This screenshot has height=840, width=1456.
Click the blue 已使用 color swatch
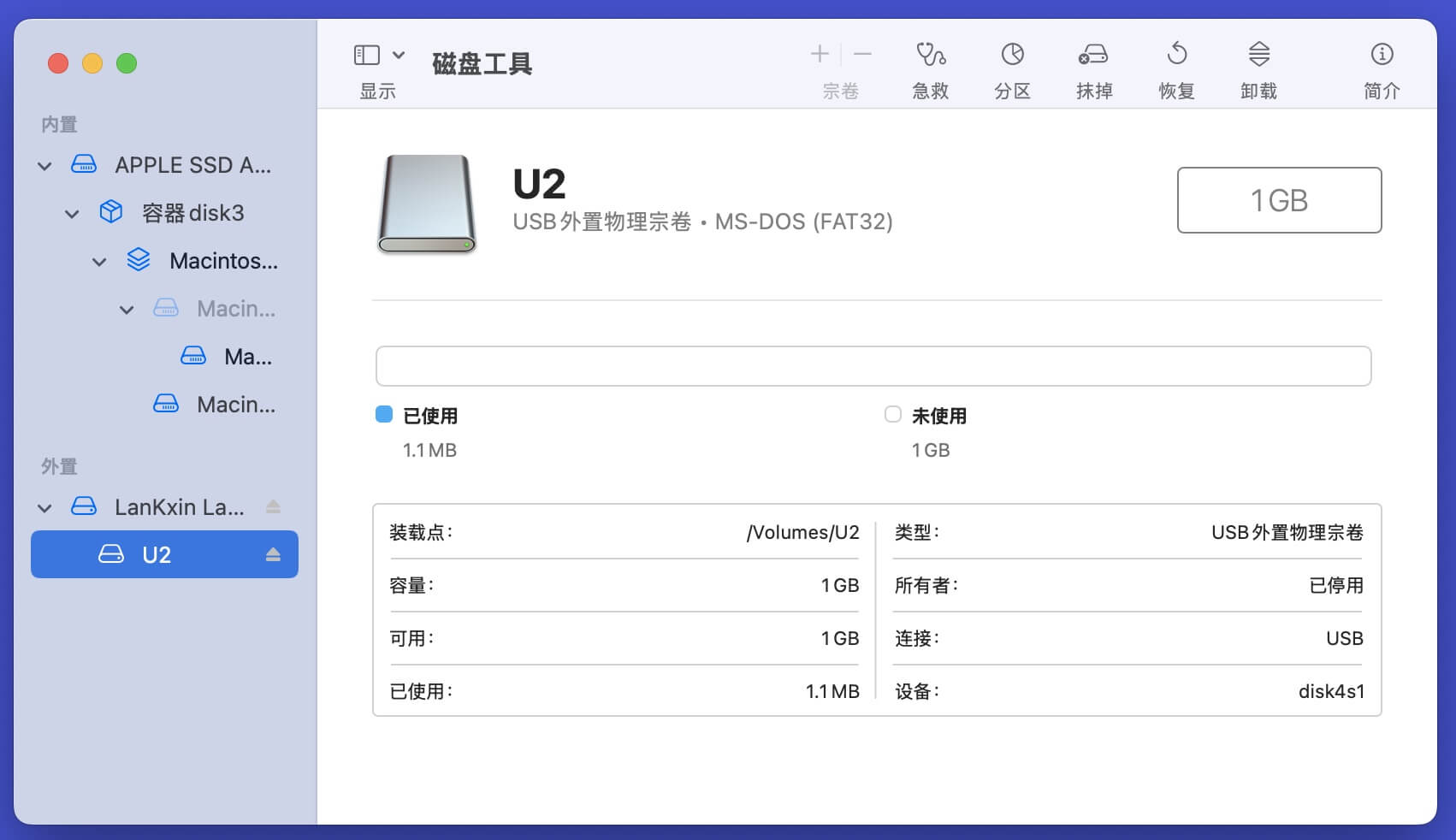pos(384,415)
